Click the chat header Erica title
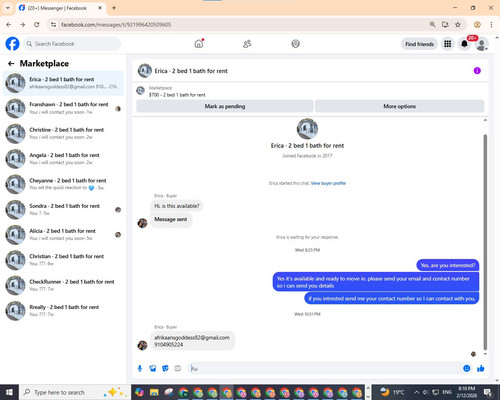Screen dimensions: 500x400 191,71
